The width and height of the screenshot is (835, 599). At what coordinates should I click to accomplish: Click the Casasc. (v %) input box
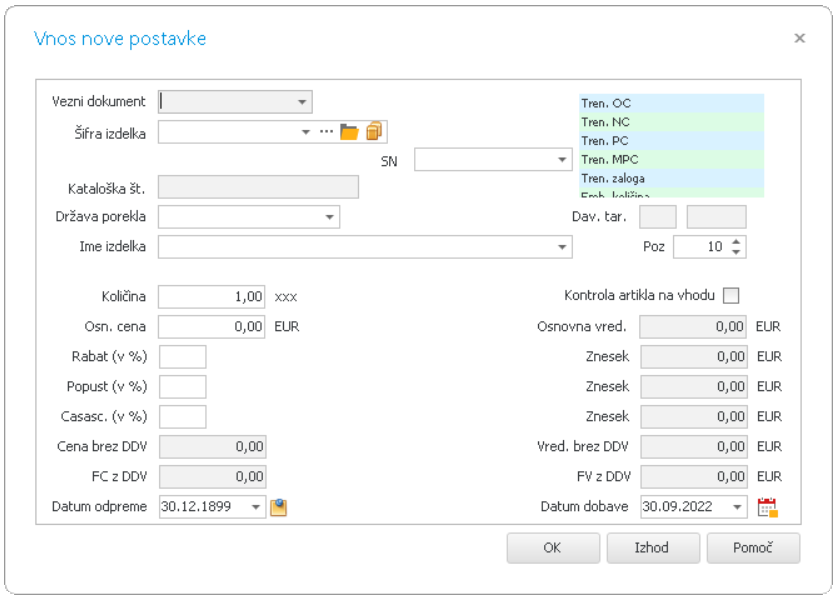[183, 416]
